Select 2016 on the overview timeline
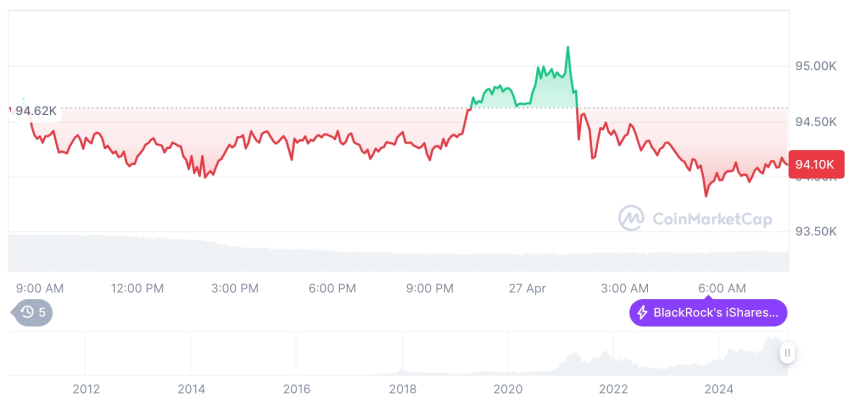The height and width of the screenshot is (401, 860). click(296, 389)
